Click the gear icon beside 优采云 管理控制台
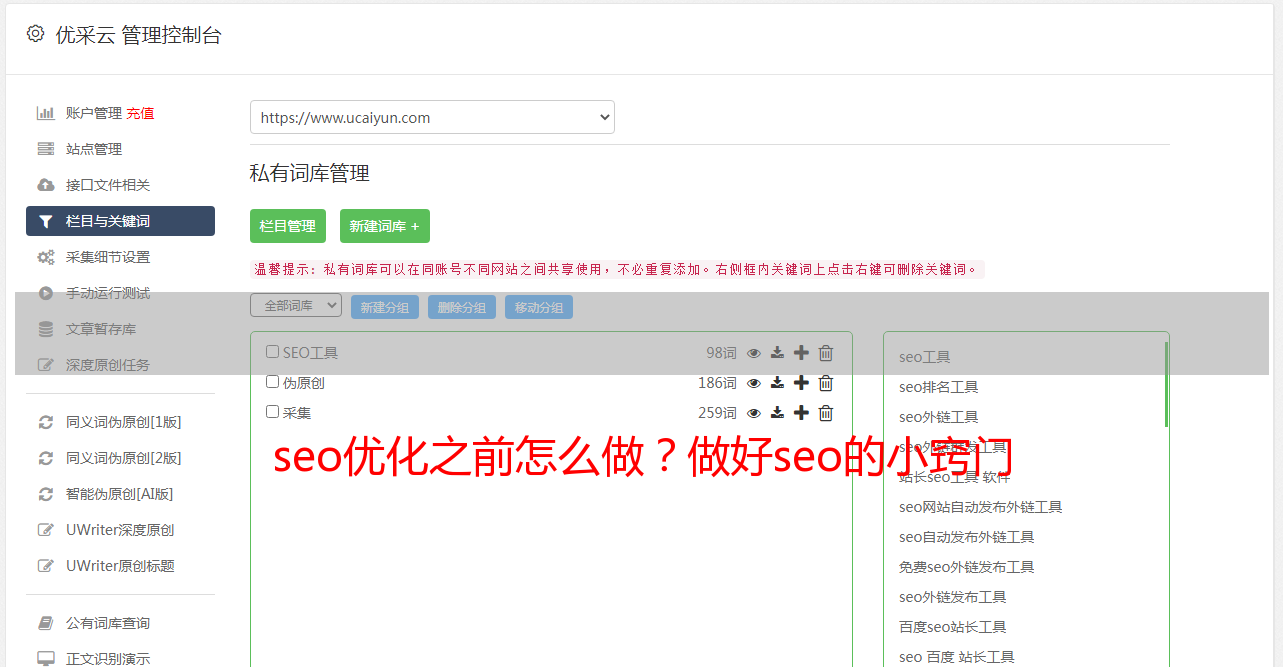The width and height of the screenshot is (1283, 667). coord(35,34)
